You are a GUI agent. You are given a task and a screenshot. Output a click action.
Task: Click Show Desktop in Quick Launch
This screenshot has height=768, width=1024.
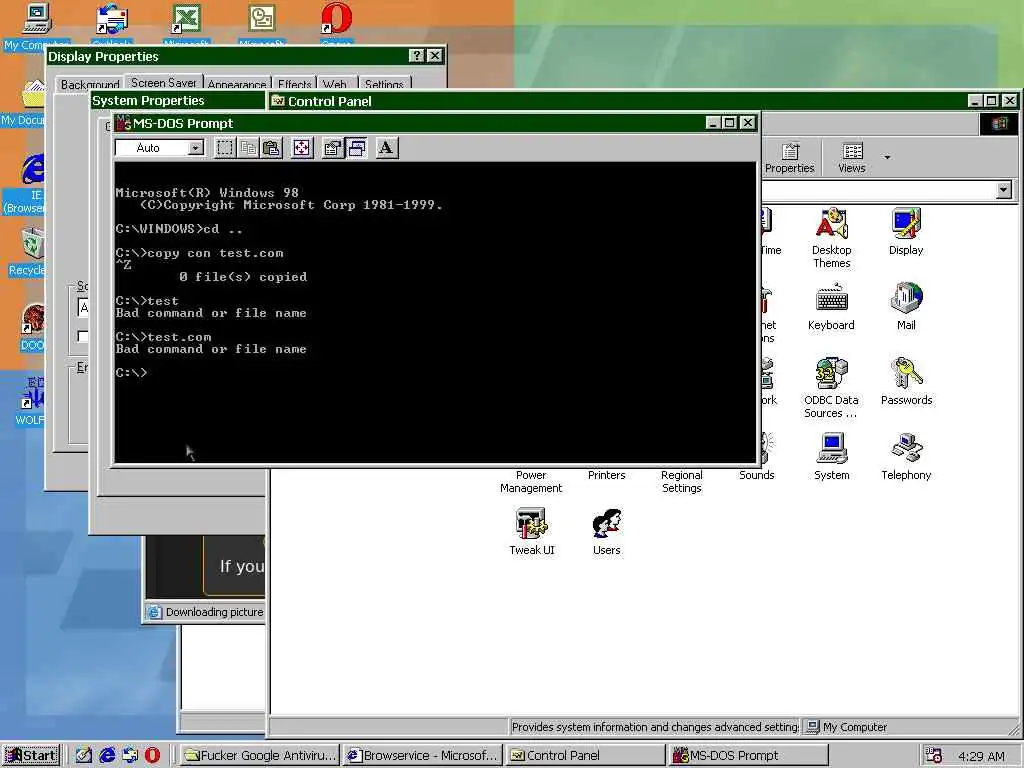(84, 756)
